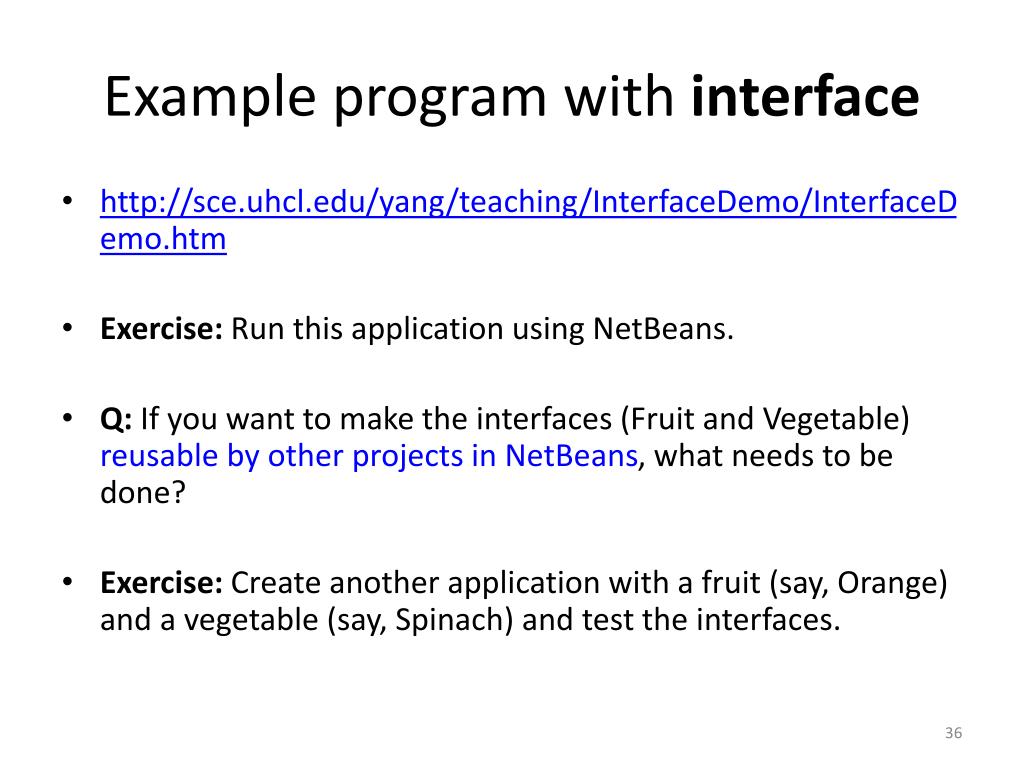The width and height of the screenshot is (1024, 768).
Task: Click the bold 'Q:' label
Action: point(116,418)
